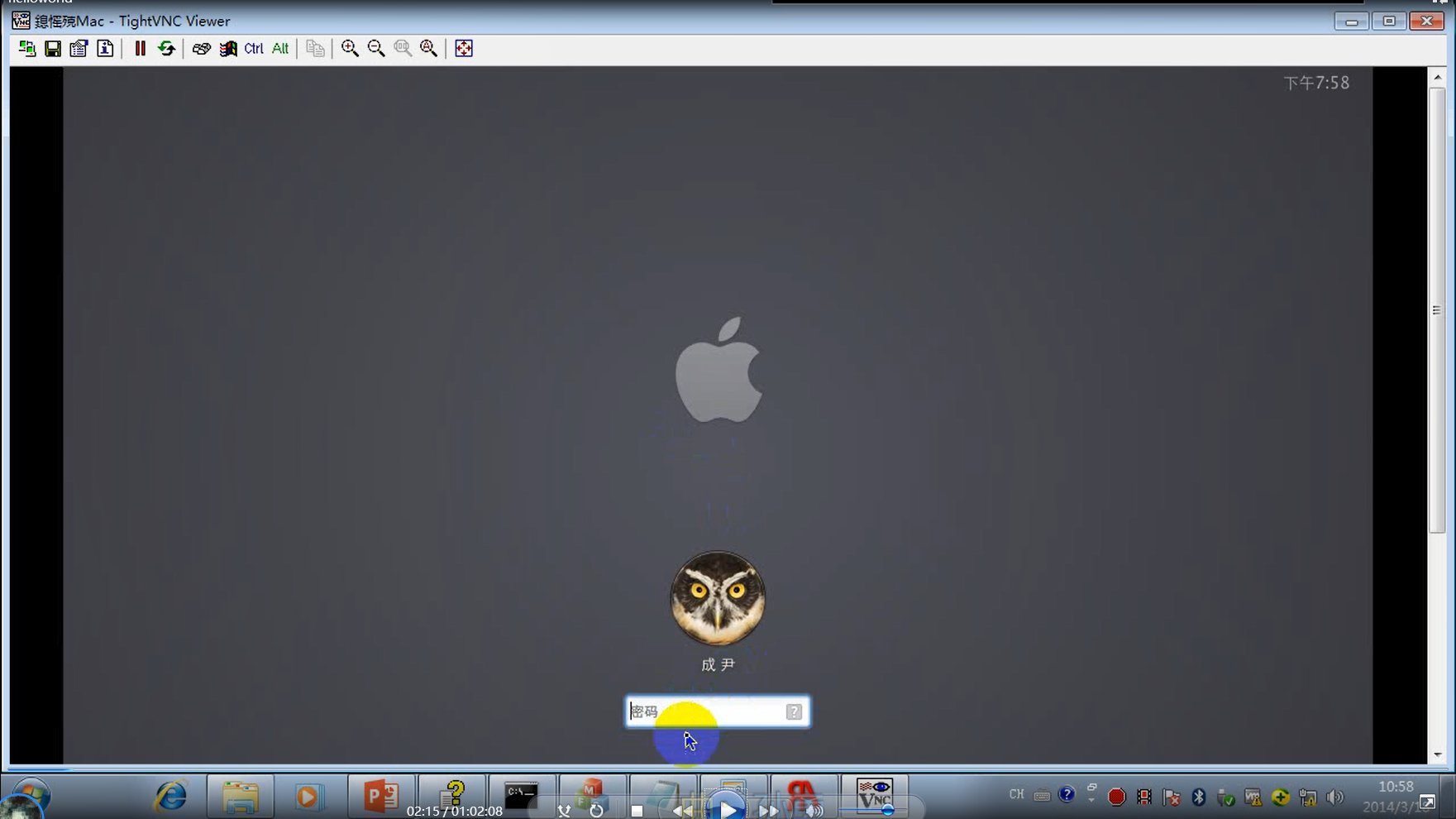Zoom in the remote view
The height and width of the screenshot is (819, 1456).
click(350, 49)
